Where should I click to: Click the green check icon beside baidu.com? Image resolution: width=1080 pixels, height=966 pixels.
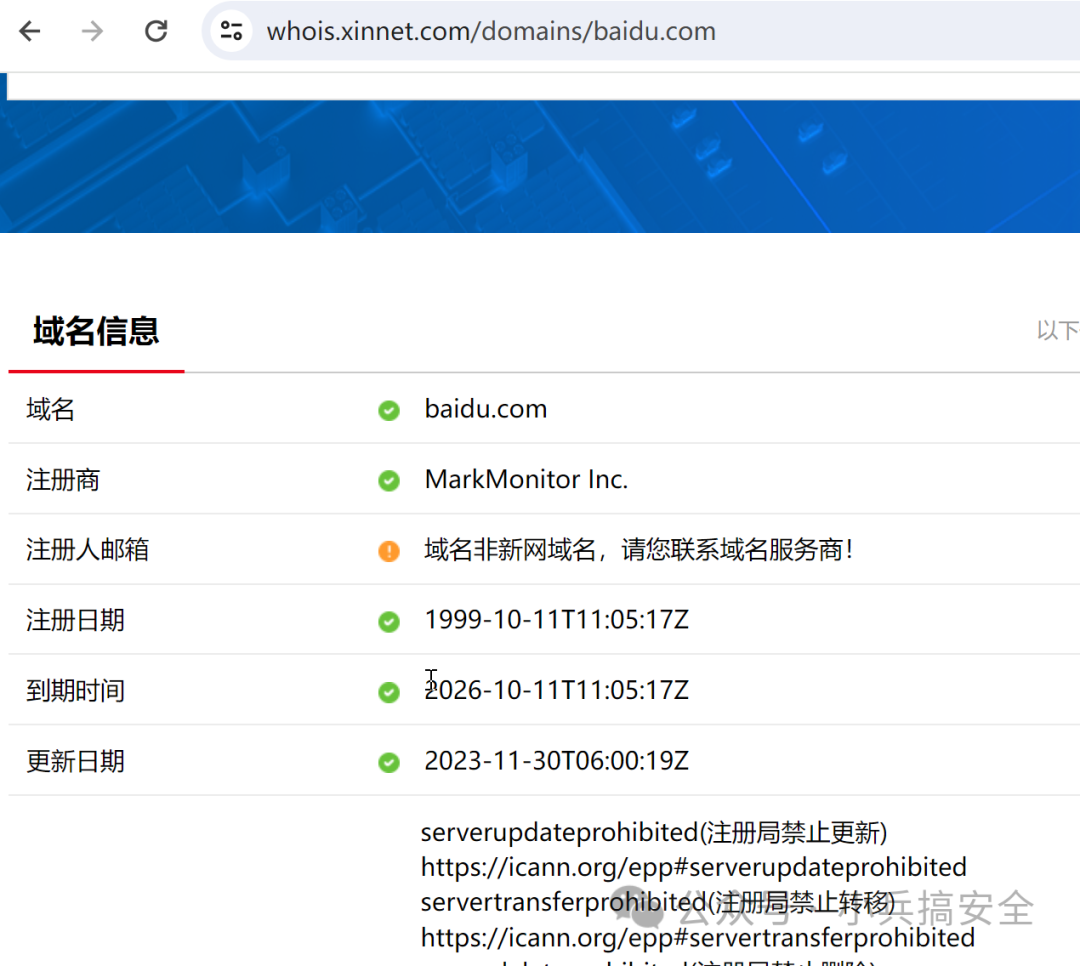point(389,410)
